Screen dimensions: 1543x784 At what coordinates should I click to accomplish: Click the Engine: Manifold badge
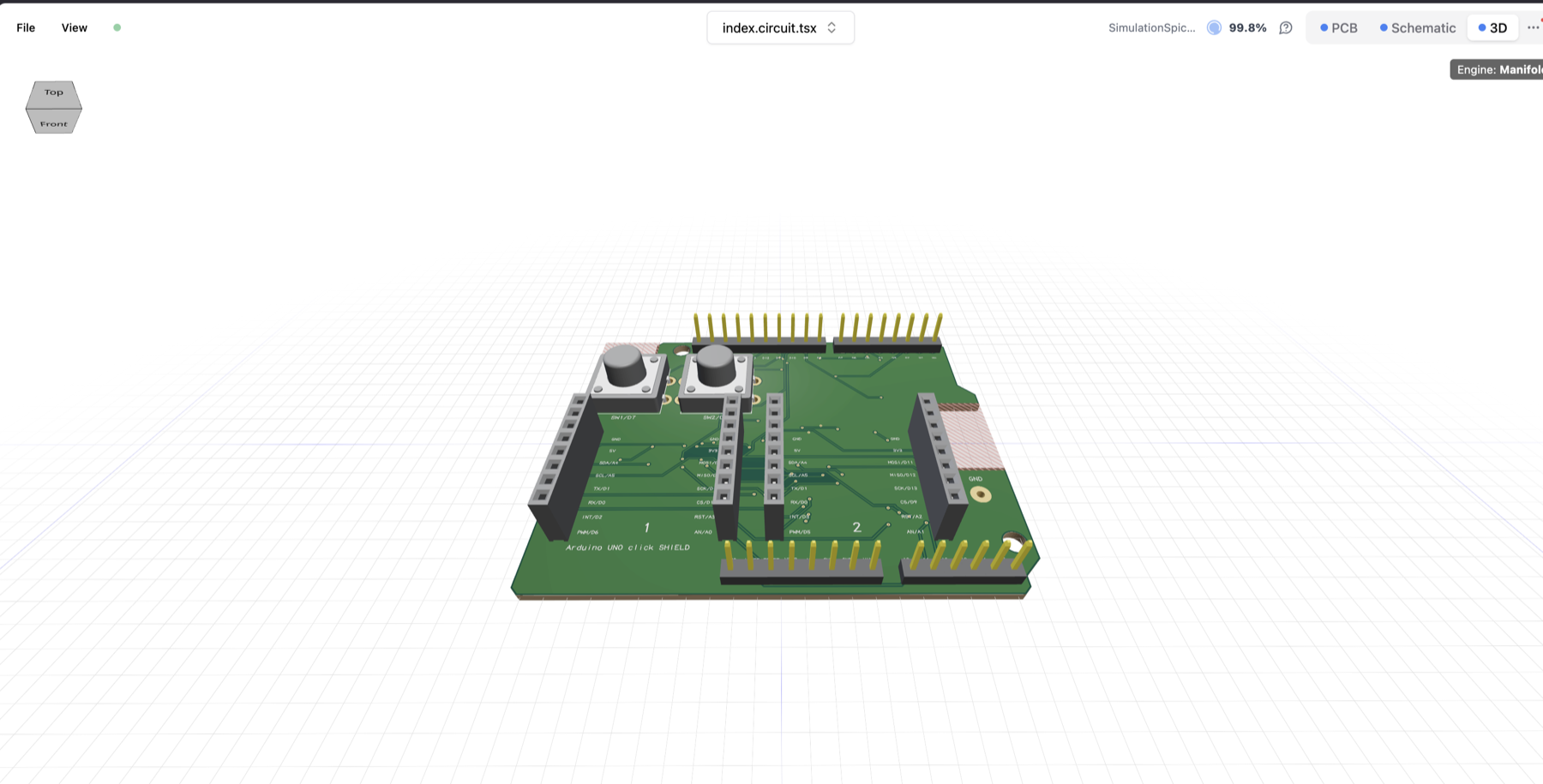click(1497, 69)
